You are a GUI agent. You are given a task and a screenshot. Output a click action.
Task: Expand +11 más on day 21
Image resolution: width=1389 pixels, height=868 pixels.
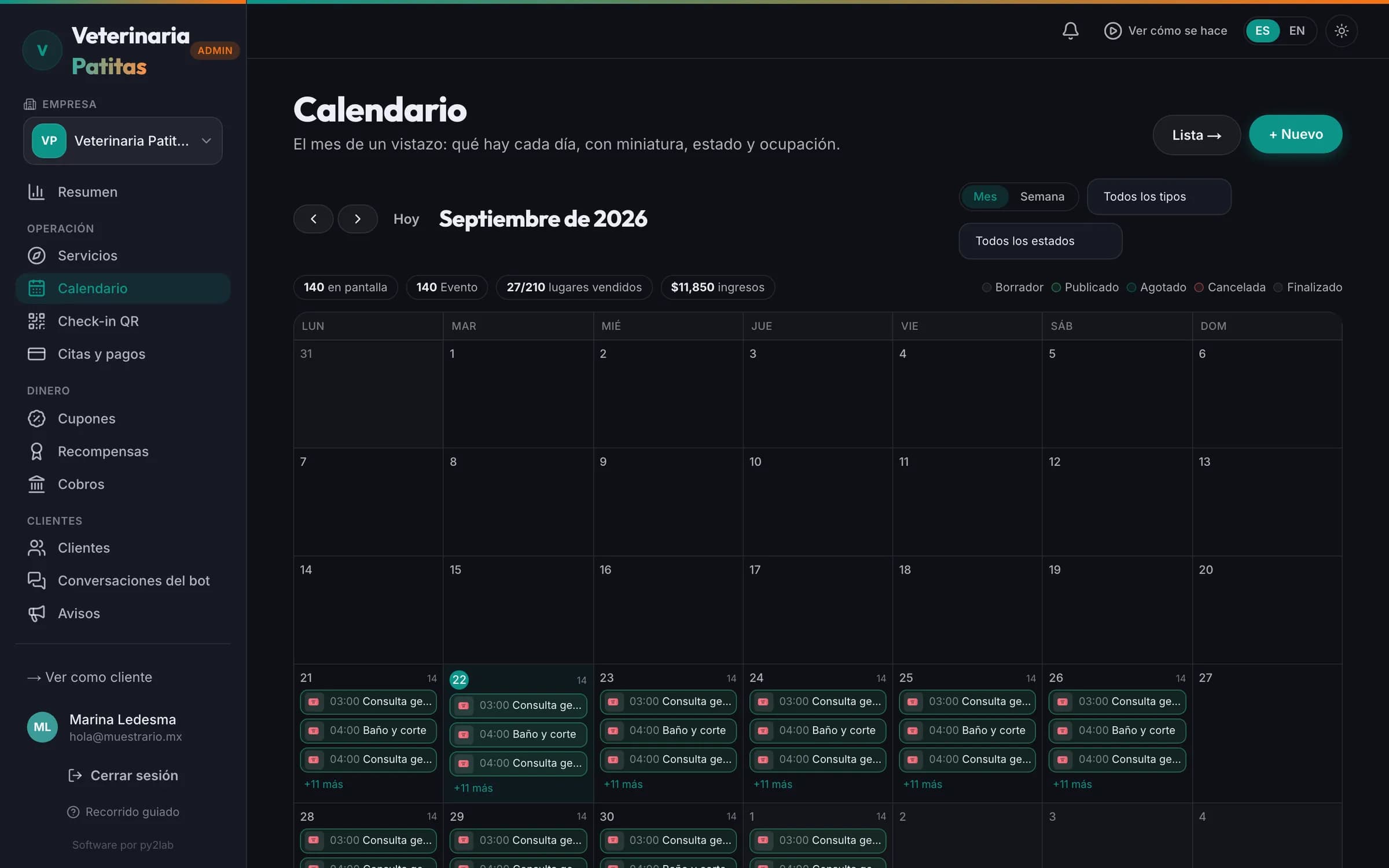point(324,784)
